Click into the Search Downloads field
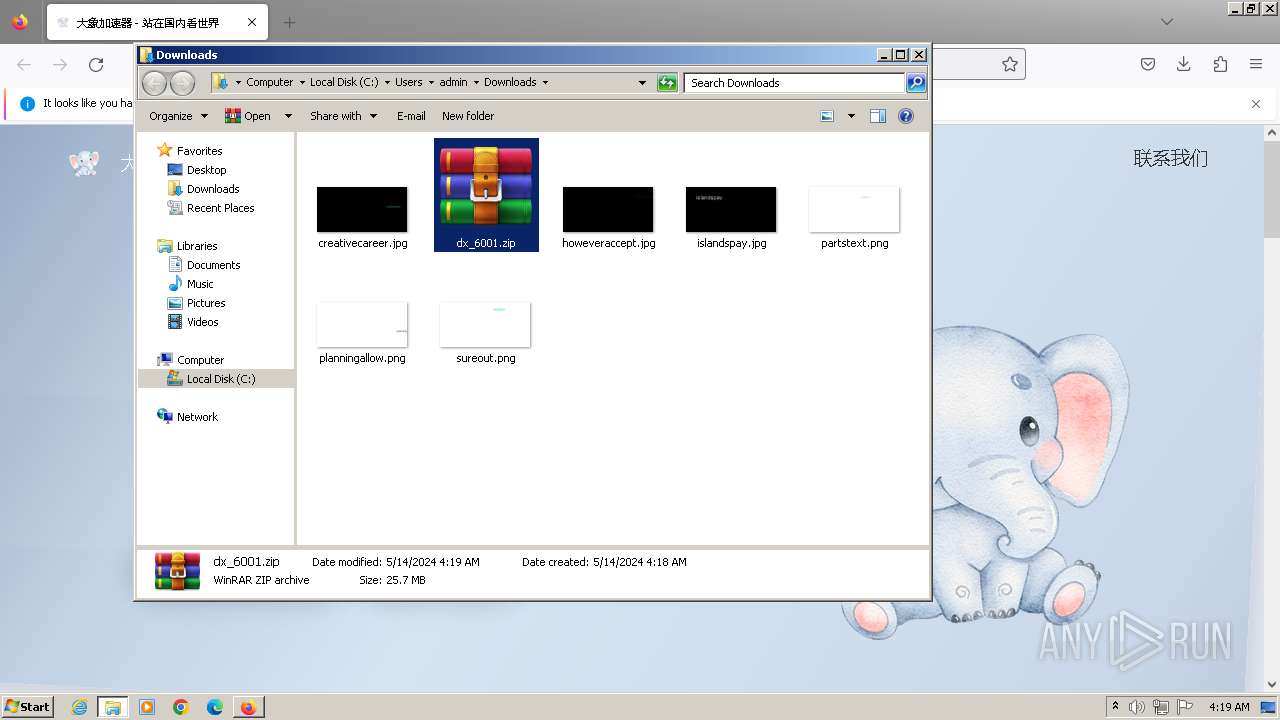This screenshot has width=1280, height=720. pos(795,83)
